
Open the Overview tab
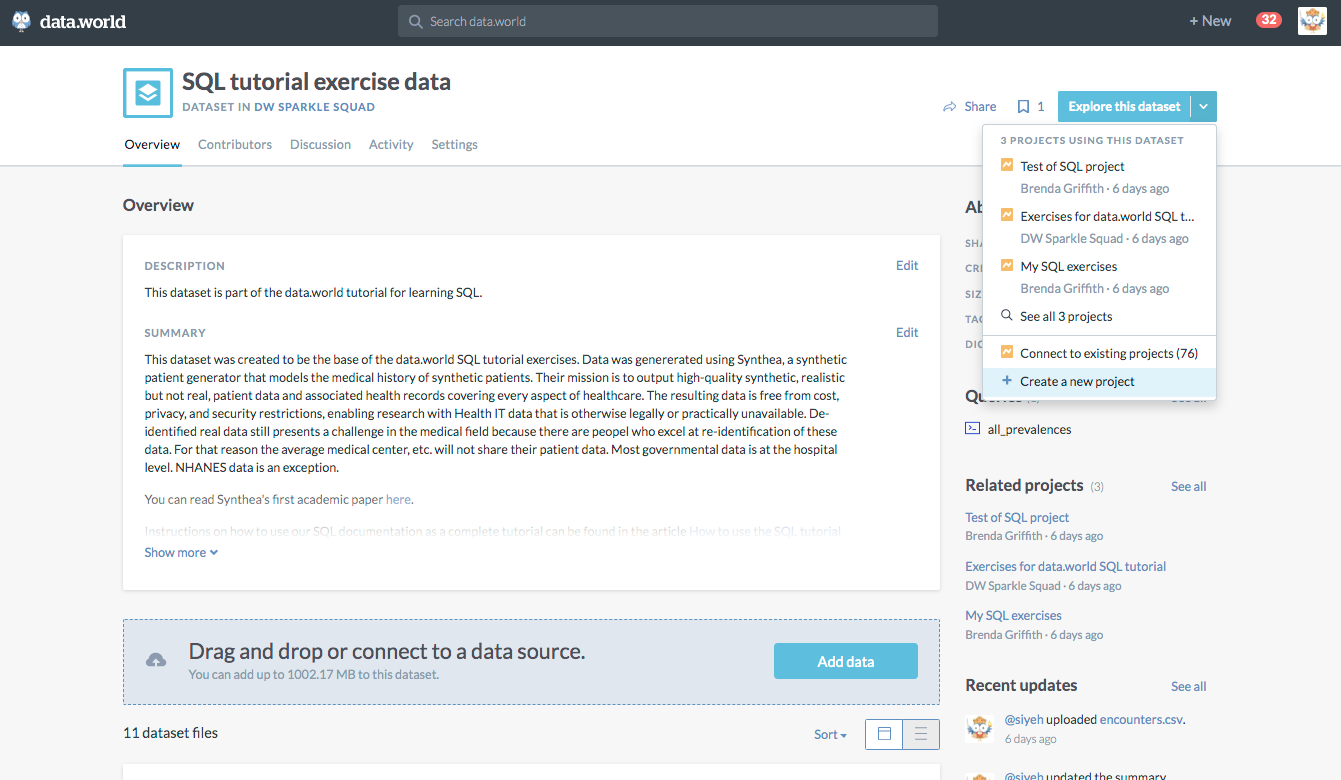[x=152, y=144]
